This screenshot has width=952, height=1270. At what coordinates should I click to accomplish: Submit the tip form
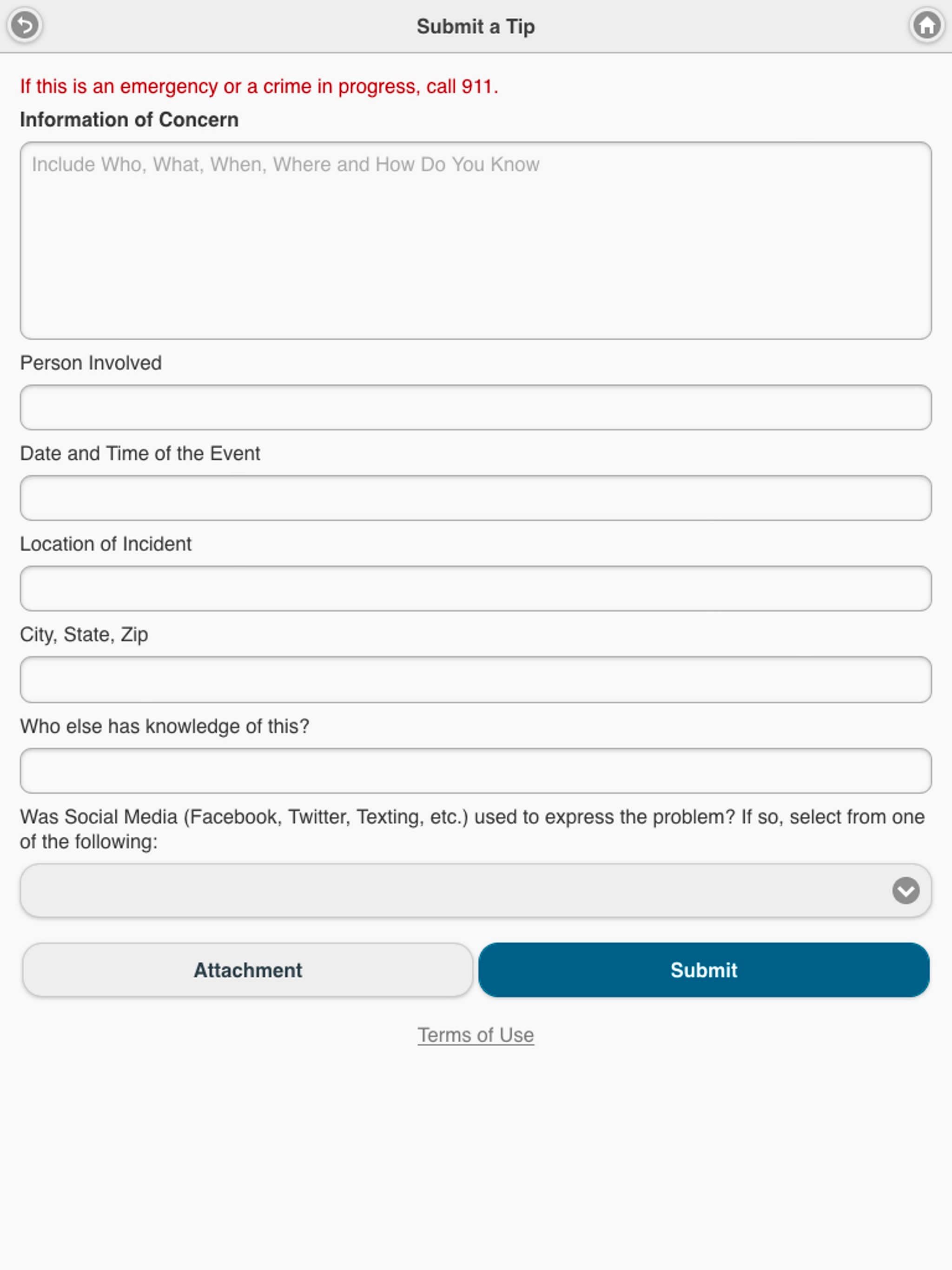(703, 970)
